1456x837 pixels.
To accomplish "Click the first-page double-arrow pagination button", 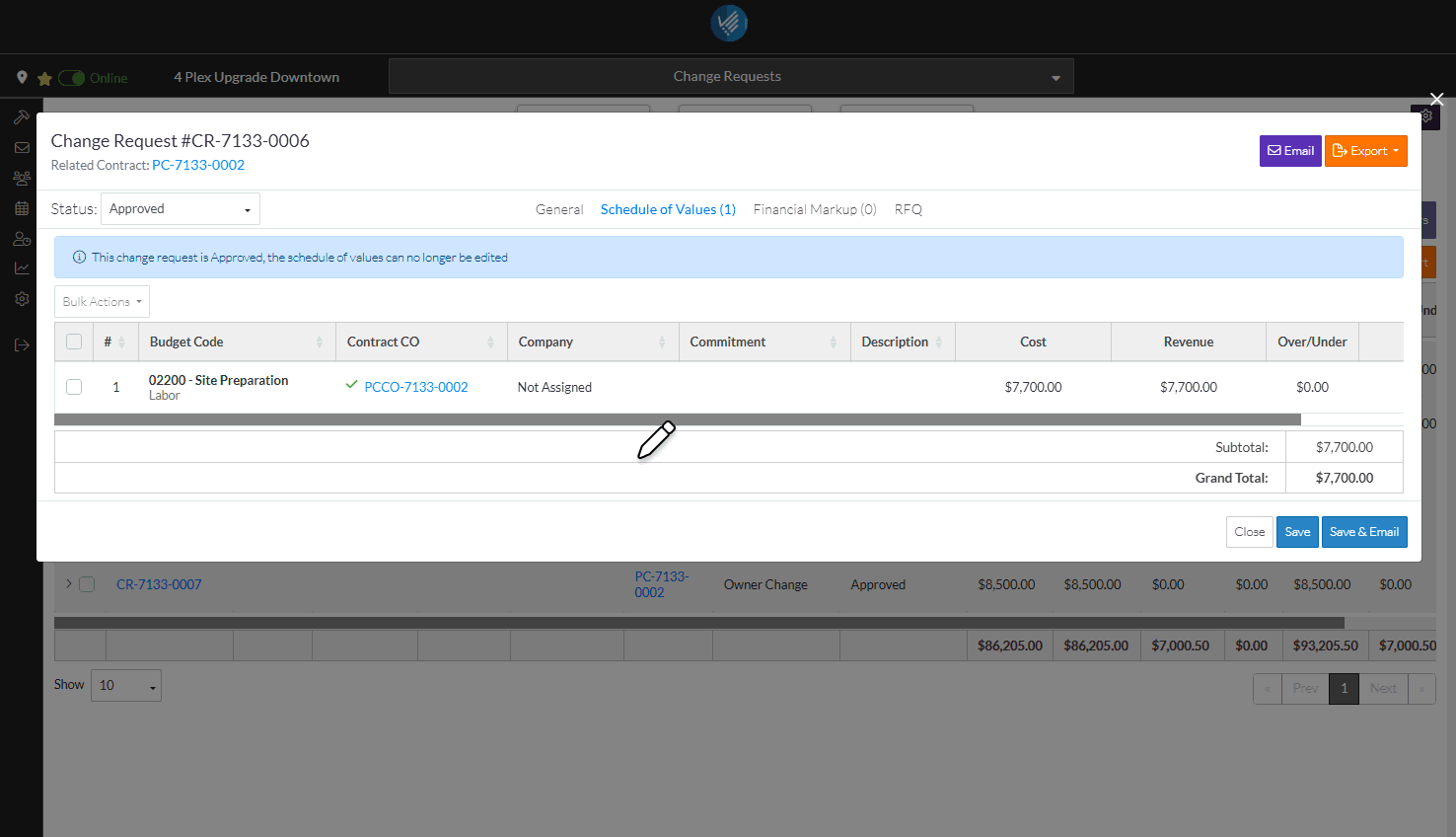I will pyautogui.click(x=1268, y=689).
